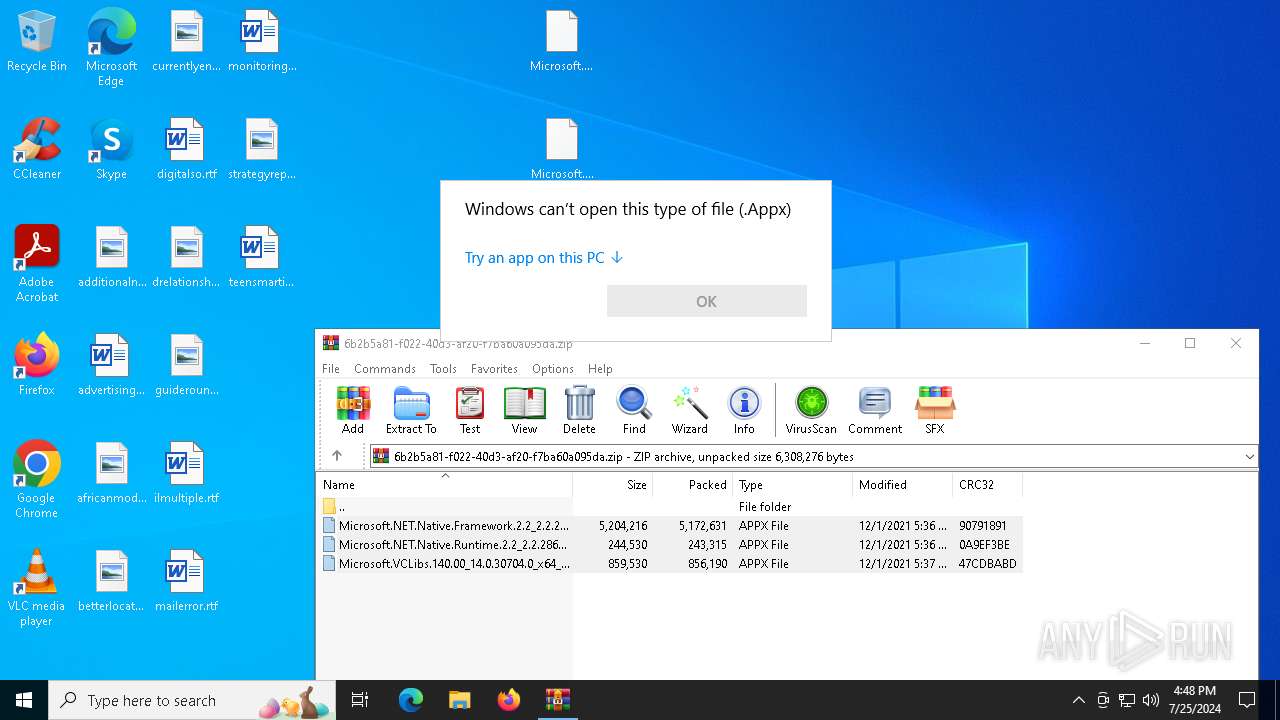1280x720 pixels.
Task: Show archive Info
Action: 744,410
